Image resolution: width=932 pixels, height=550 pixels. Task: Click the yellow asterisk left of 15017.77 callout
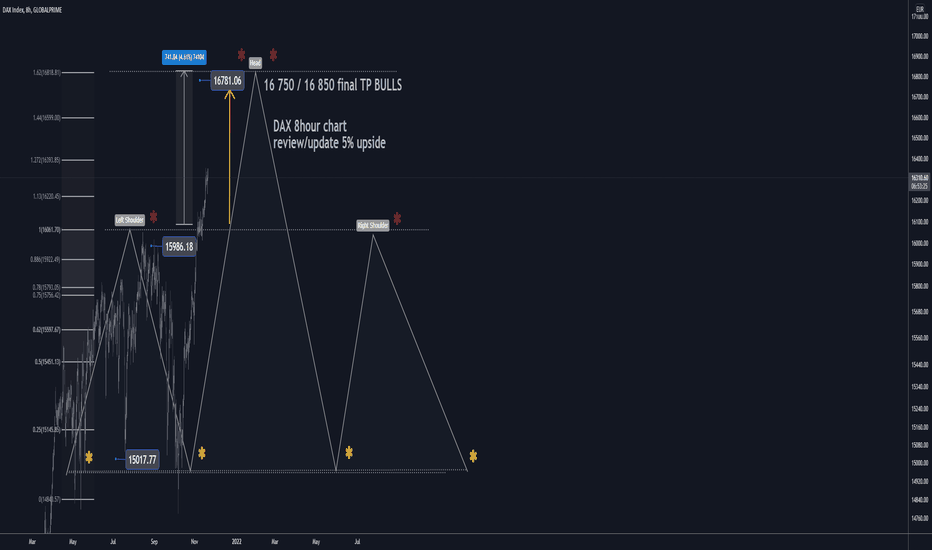pyautogui.click(x=89, y=457)
